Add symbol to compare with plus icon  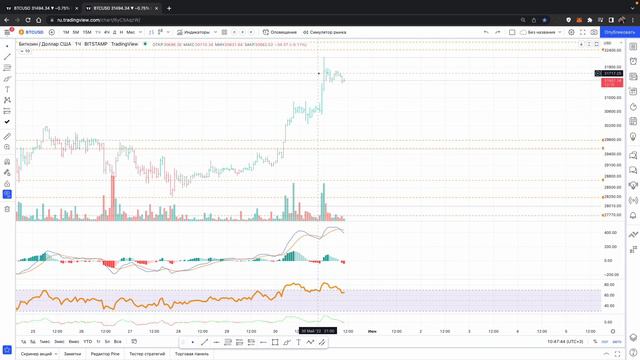pyautogui.click(x=52, y=32)
